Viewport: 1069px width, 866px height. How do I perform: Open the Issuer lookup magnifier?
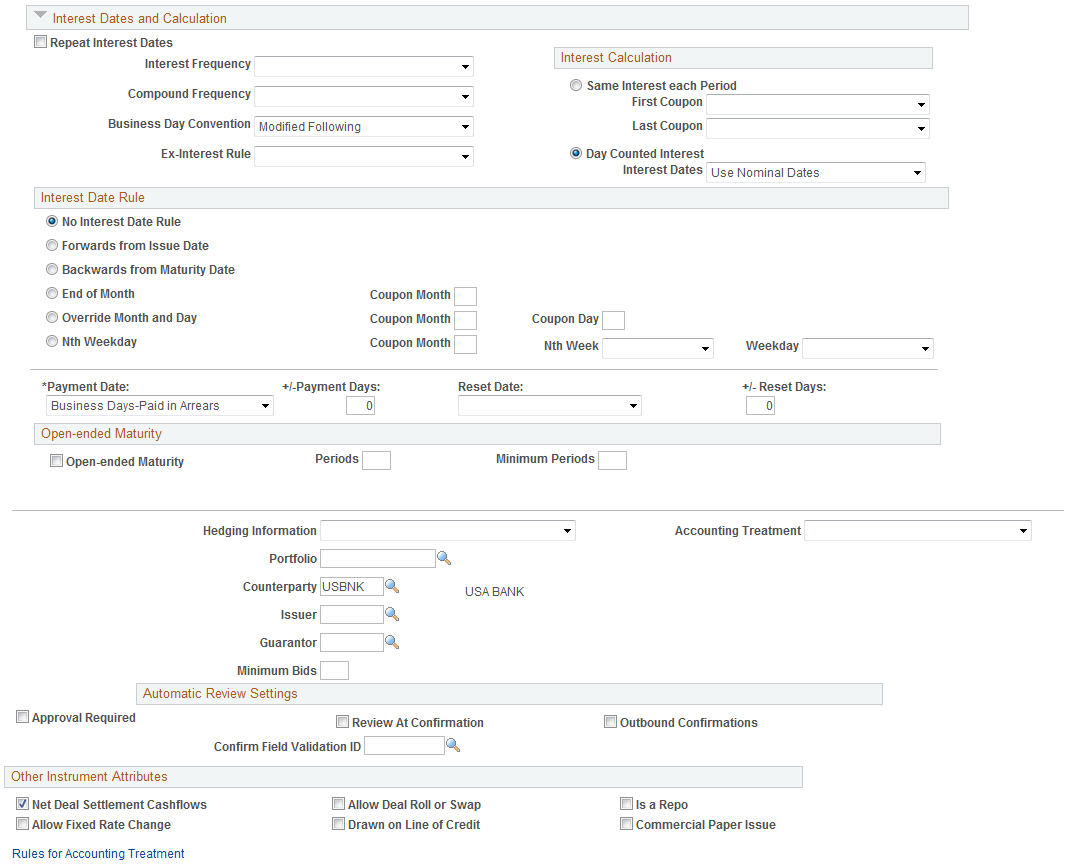point(392,614)
